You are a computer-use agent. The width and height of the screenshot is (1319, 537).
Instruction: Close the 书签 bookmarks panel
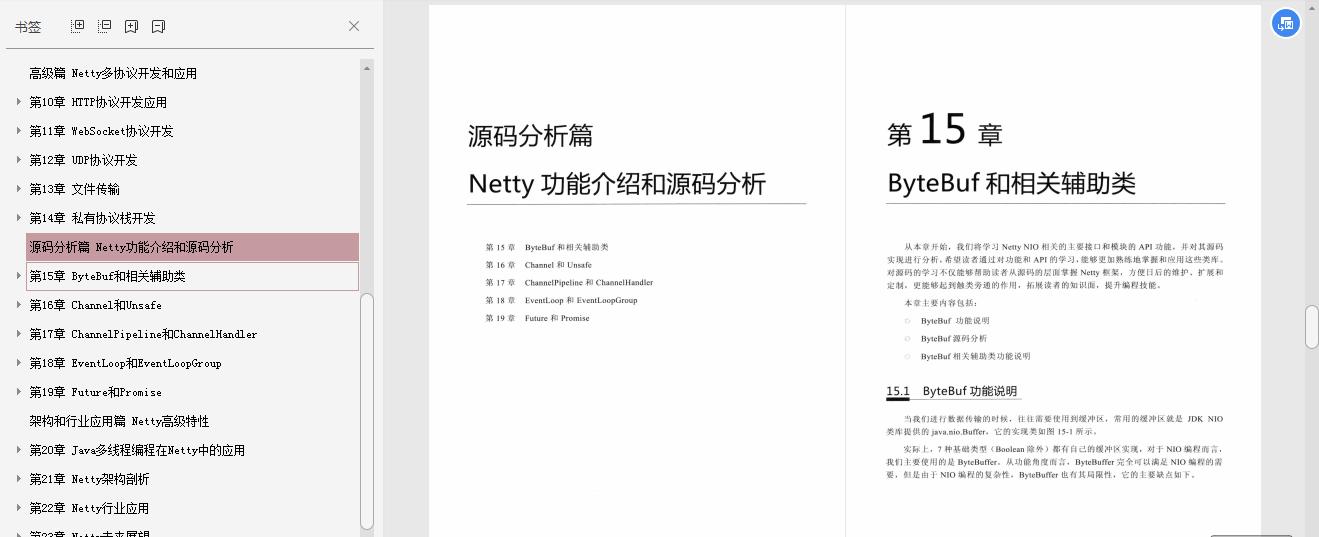click(354, 26)
